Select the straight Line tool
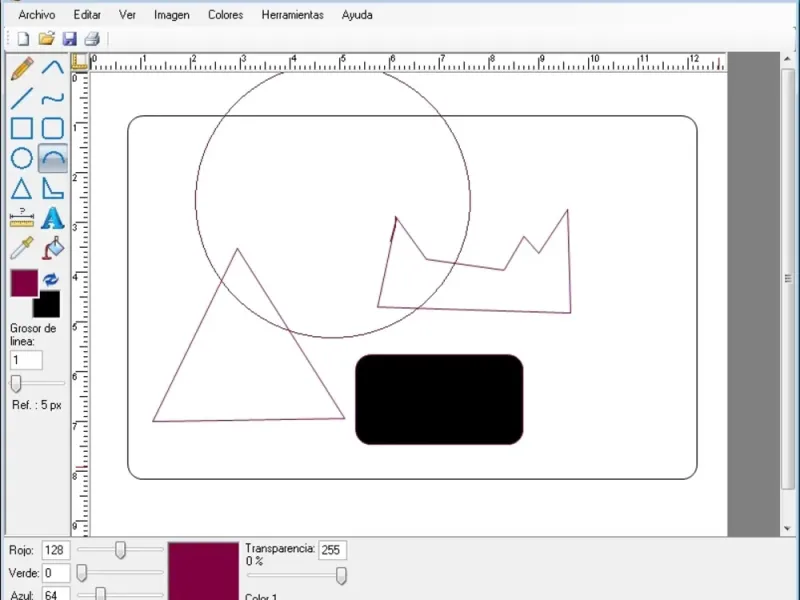 [x=22, y=98]
